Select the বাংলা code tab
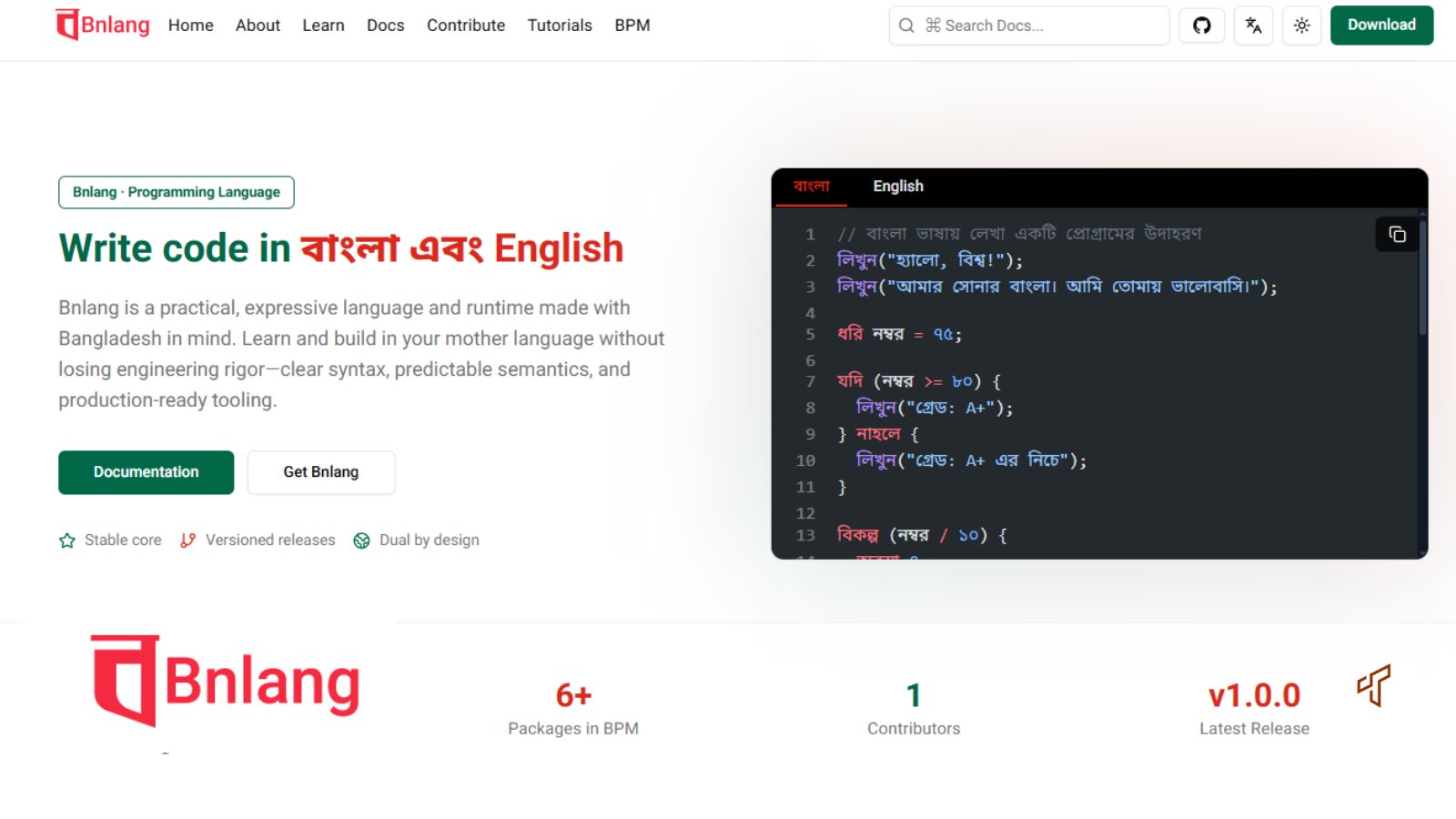 810,186
